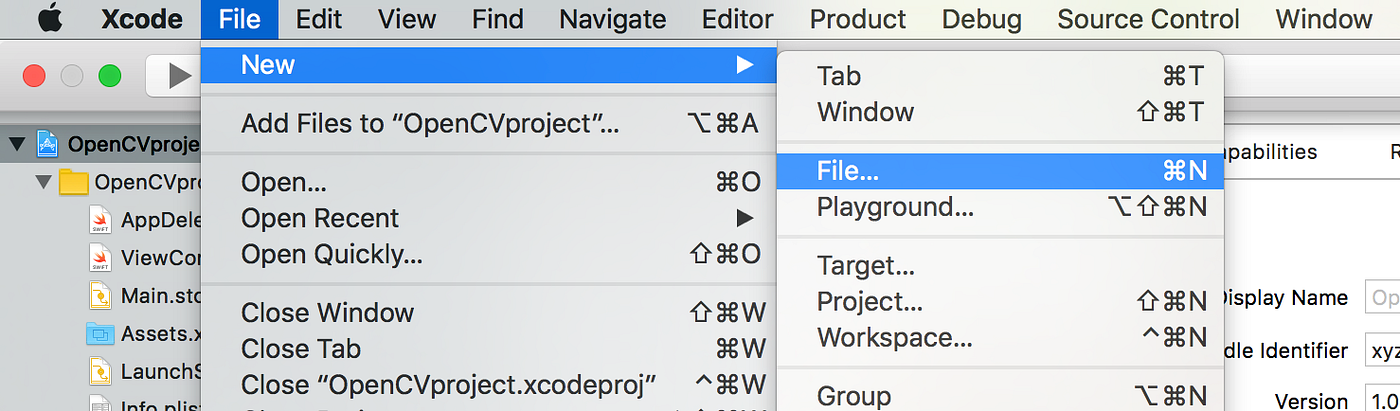1400x411 pixels.
Task: Select the AppDelegate Swift file icon
Action: [100, 220]
